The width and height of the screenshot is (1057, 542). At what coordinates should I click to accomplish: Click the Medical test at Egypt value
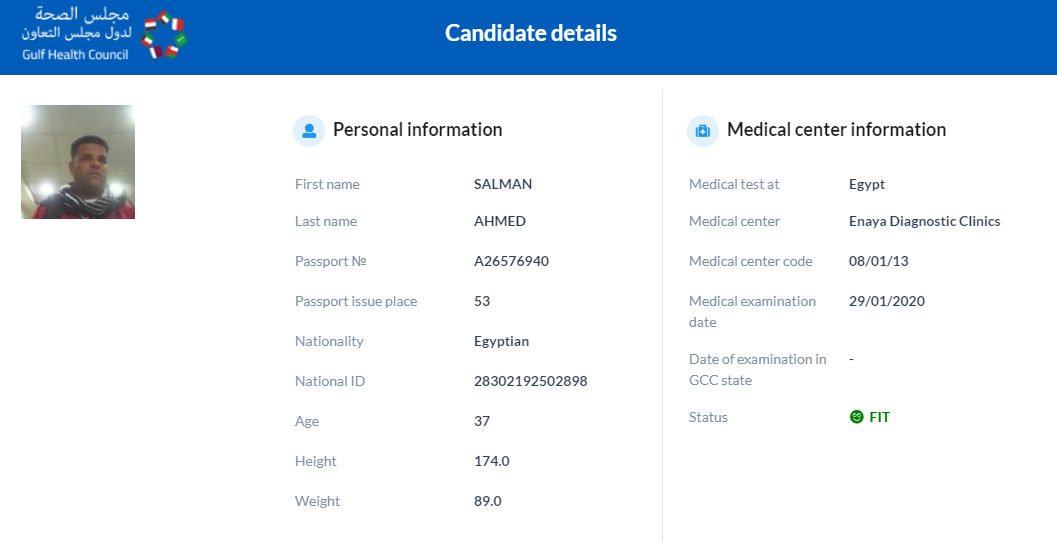tap(867, 184)
